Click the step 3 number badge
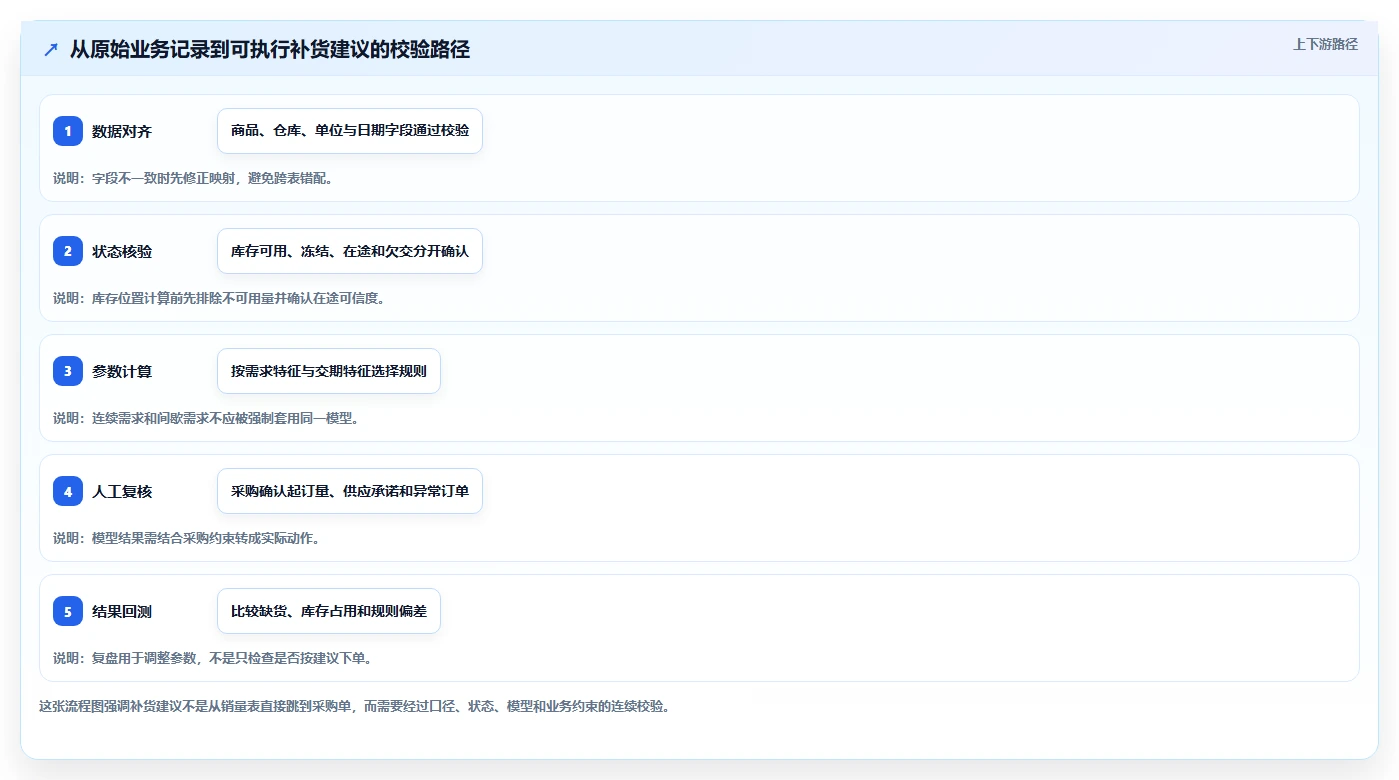This screenshot has width=1399, height=780. (x=68, y=371)
